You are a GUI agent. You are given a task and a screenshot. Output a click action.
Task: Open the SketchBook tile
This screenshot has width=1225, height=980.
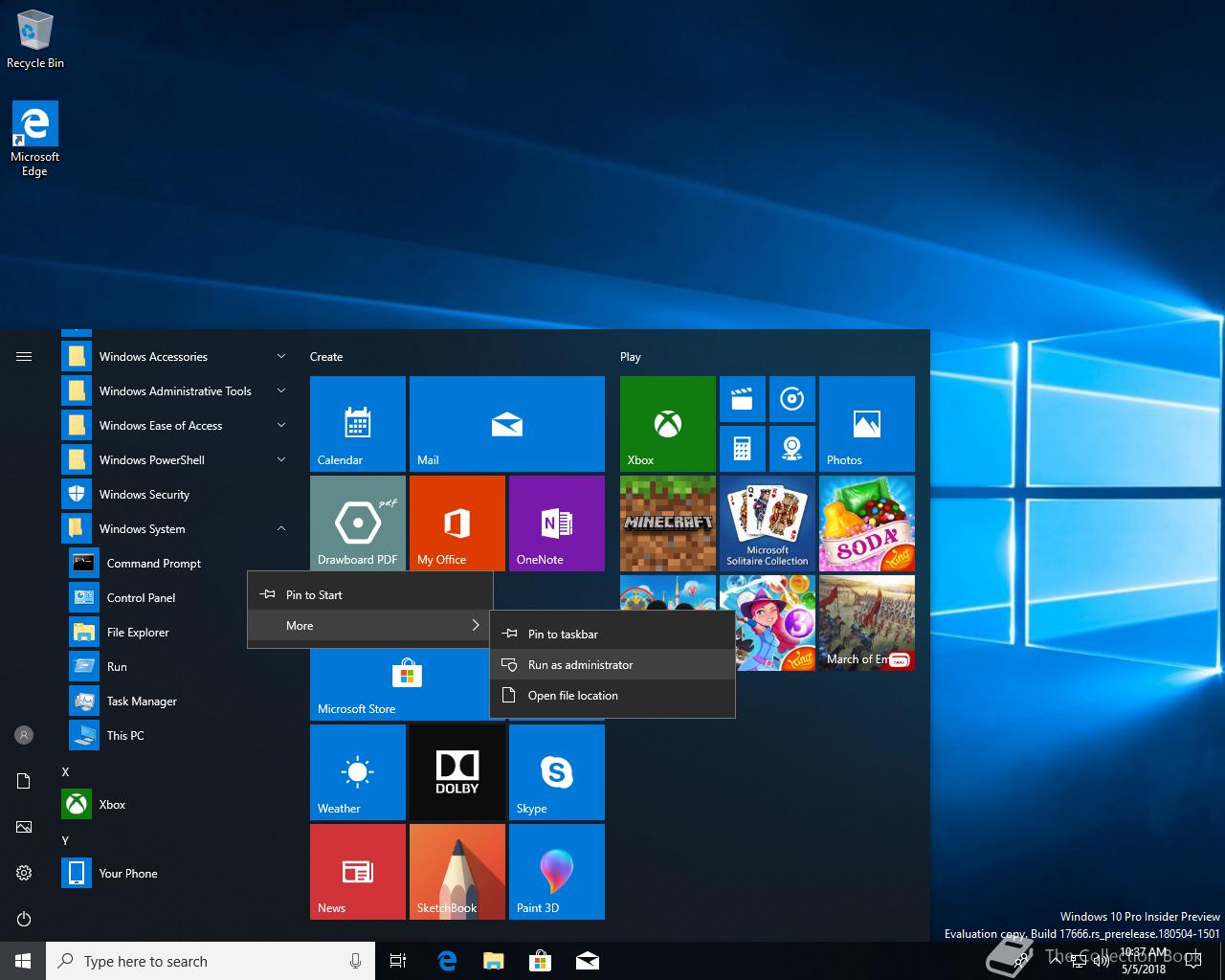pos(457,872)
